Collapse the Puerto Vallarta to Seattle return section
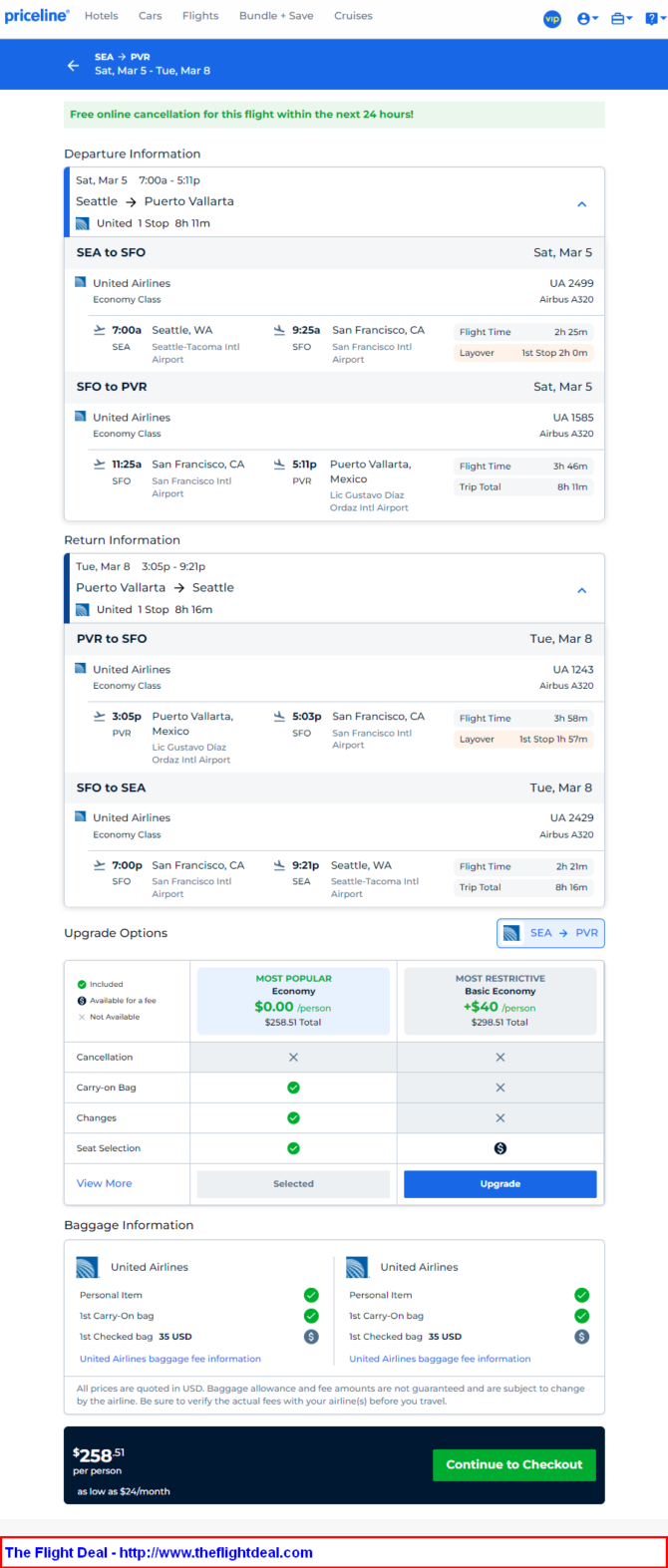The width and height of the screenshot is (668, 1568). (x=582, y=590)
